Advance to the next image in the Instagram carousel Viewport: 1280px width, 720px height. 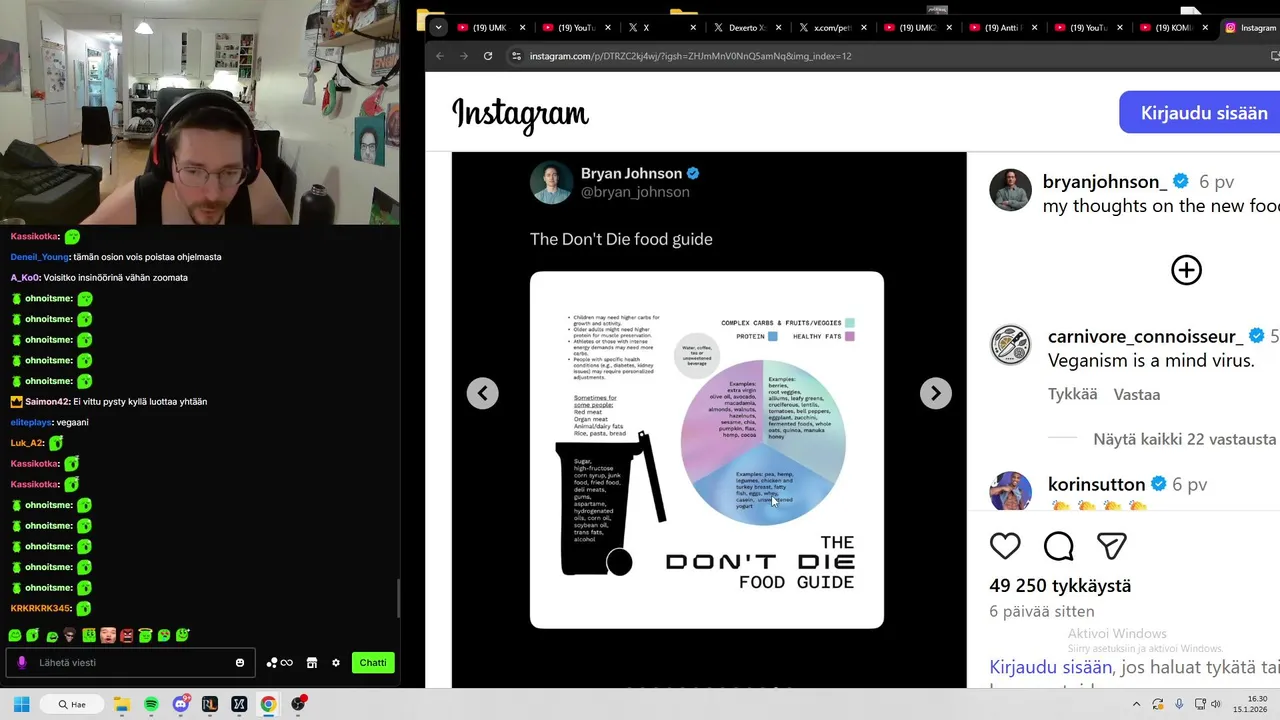(x=936, y=393)
